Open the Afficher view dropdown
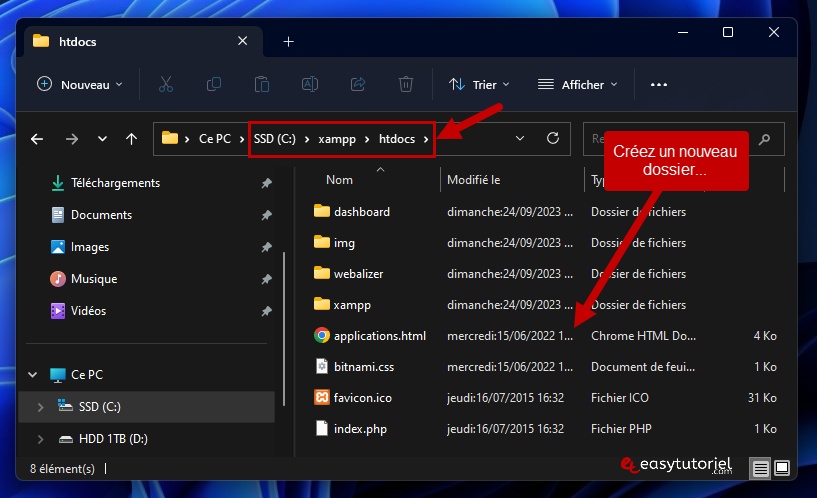This screenshot has width=817, height=498. pyautogui.click(x=577, y=84)
